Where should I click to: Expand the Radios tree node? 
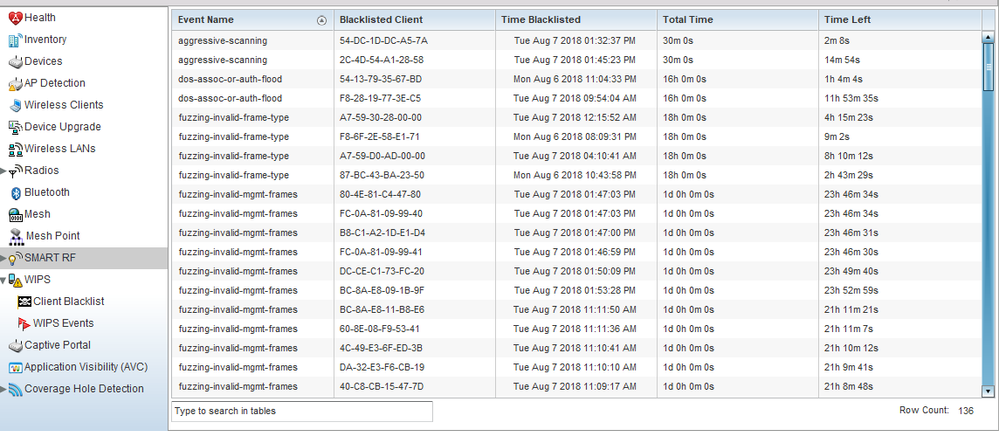[x=4, y=171]
